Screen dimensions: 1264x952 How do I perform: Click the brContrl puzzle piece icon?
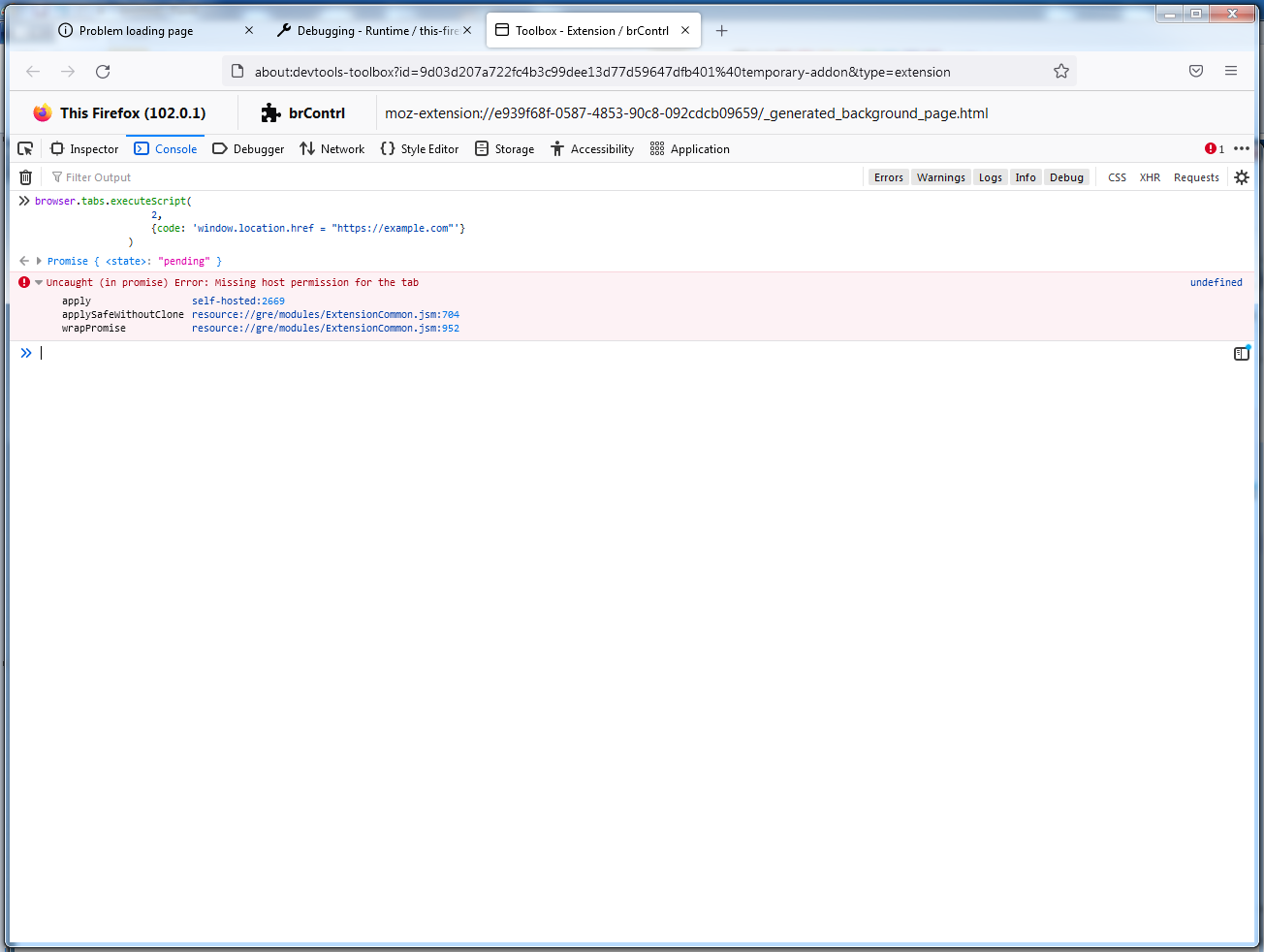coord(270,113)
